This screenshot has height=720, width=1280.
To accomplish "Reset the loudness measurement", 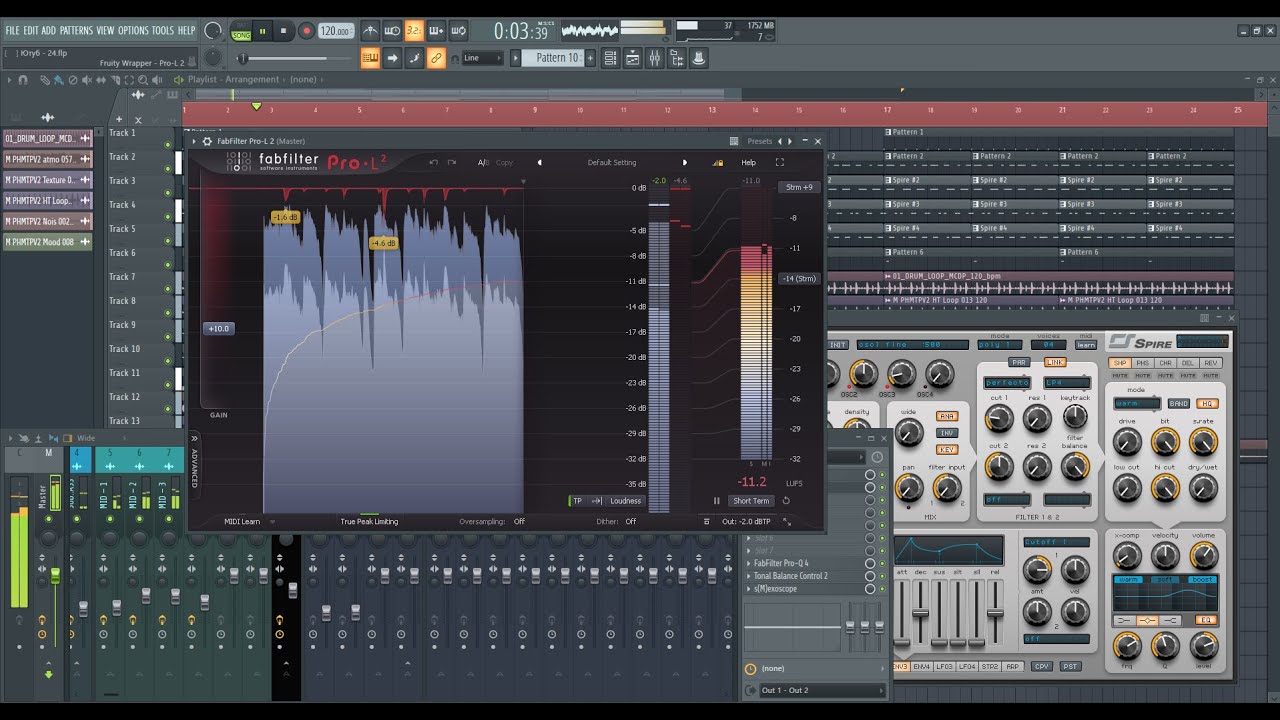I will click(786, 501).
